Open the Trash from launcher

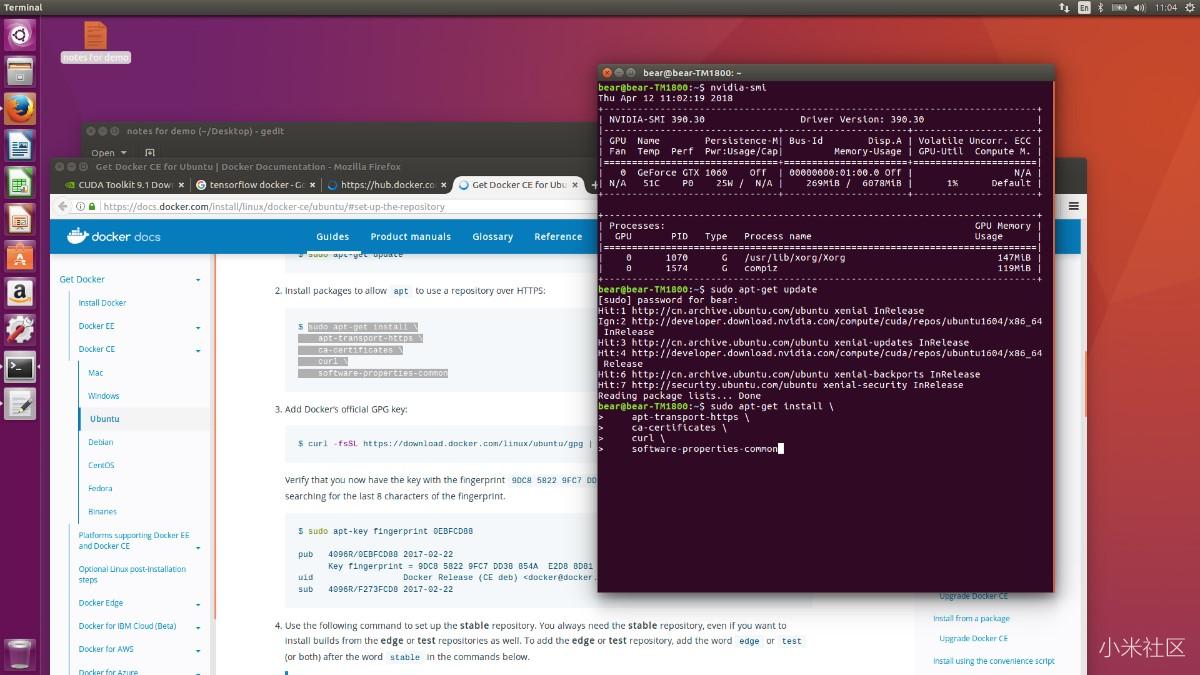(x=20, y=655)
